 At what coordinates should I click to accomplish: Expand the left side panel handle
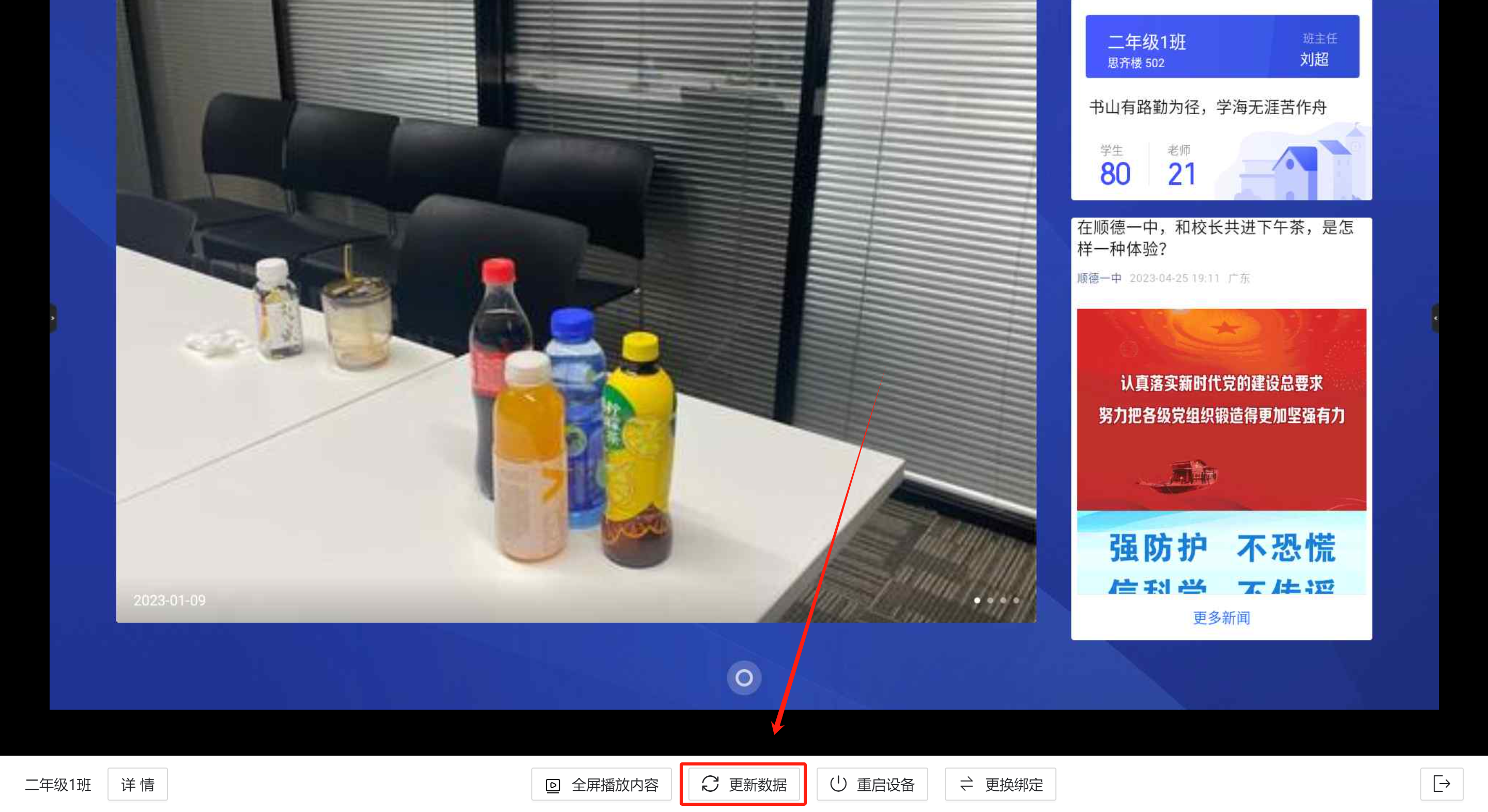point(53,318)
